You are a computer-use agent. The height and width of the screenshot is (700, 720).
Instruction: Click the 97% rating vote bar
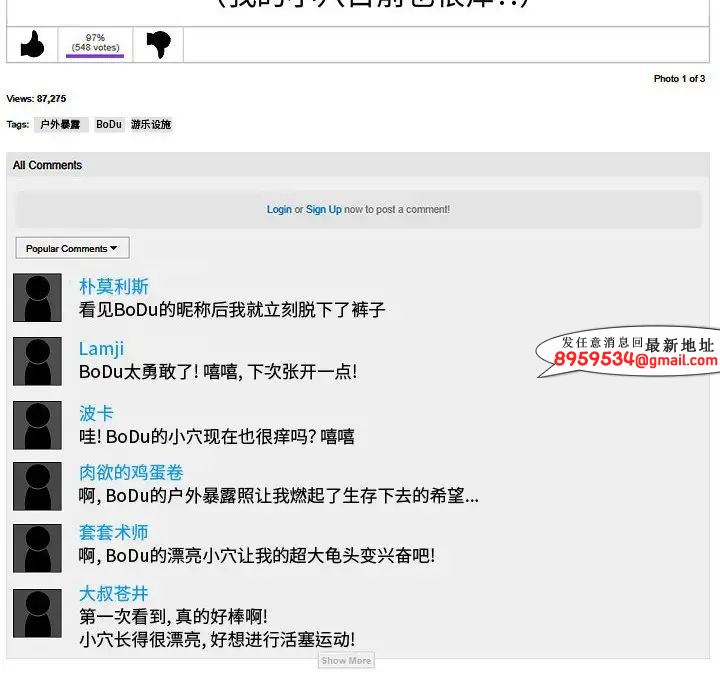pos(95,56)
